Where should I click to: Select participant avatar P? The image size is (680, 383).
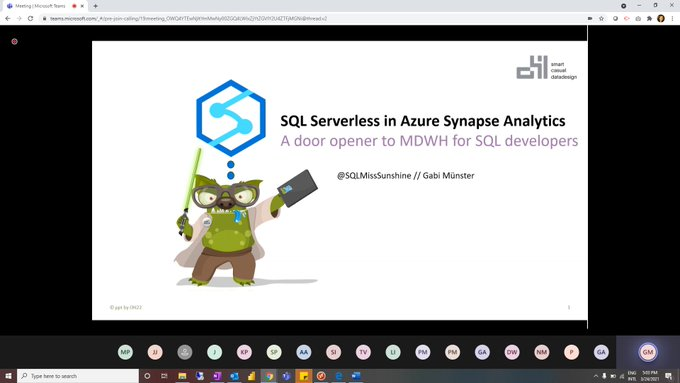572,352
